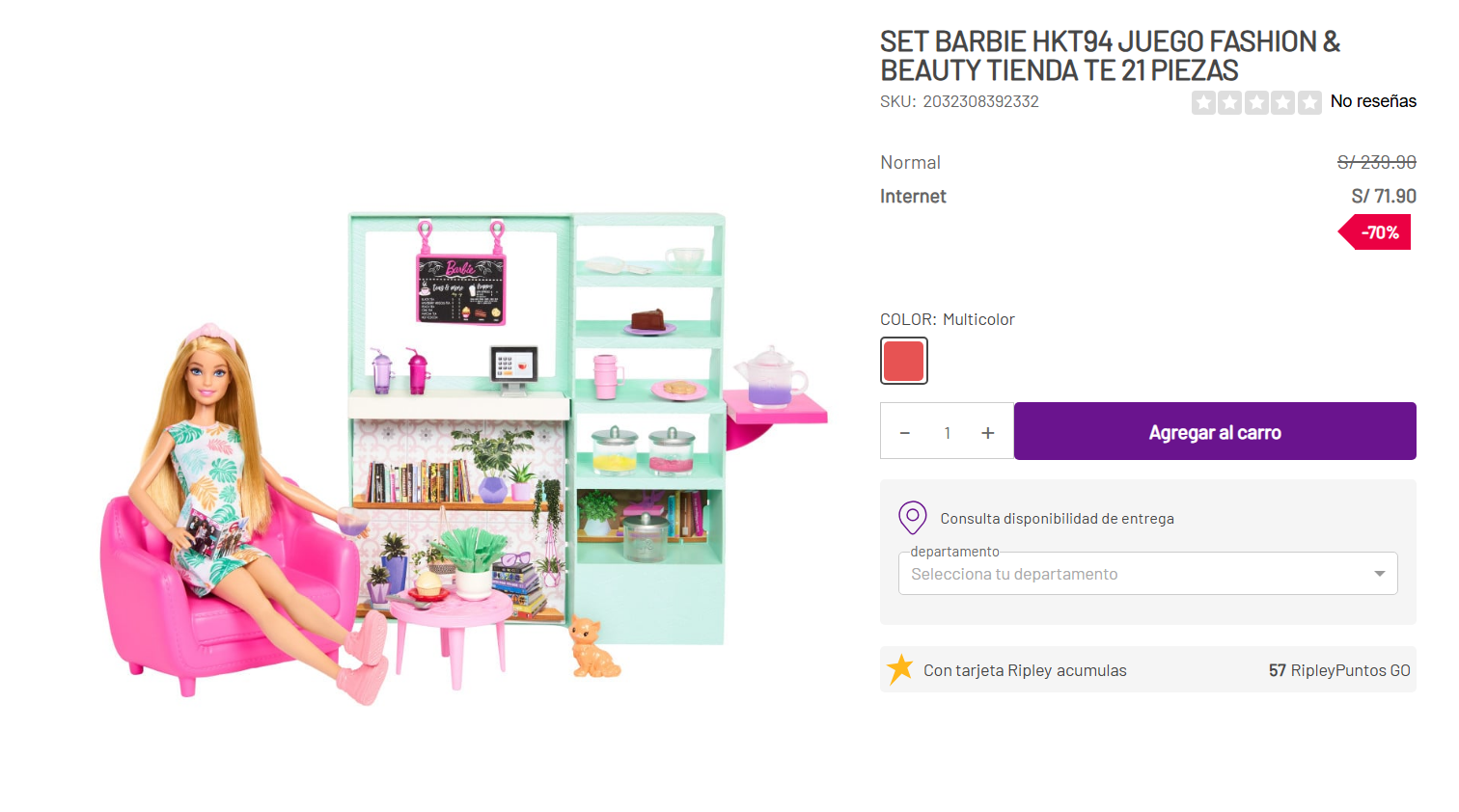Click the No reseñas link
Viewport: 1459px width, 812px height.
[1373, 101]
